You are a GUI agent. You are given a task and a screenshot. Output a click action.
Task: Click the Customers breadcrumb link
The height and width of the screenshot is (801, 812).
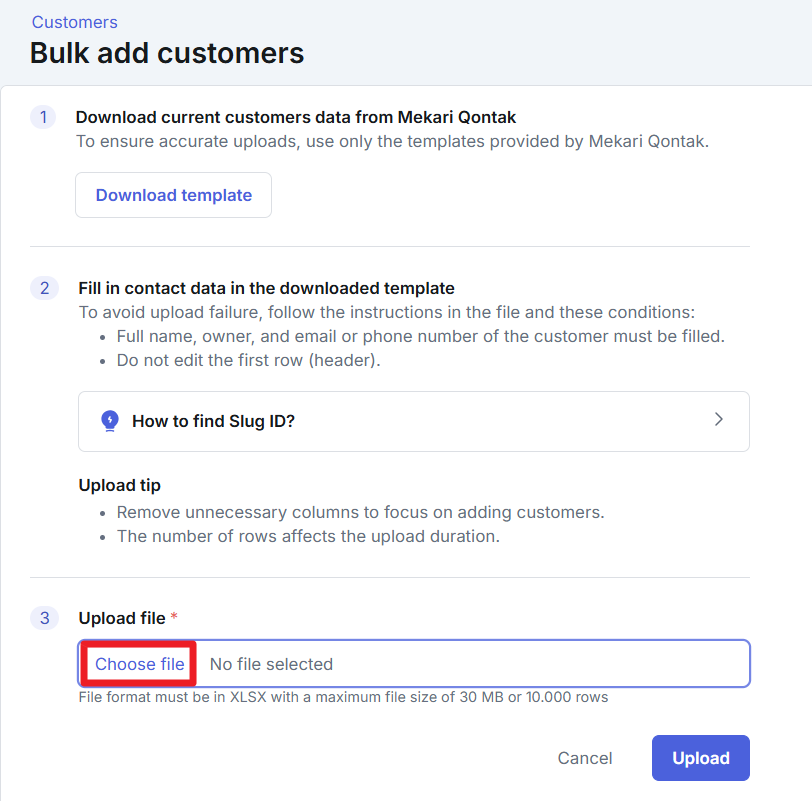[x=74, y=22]
